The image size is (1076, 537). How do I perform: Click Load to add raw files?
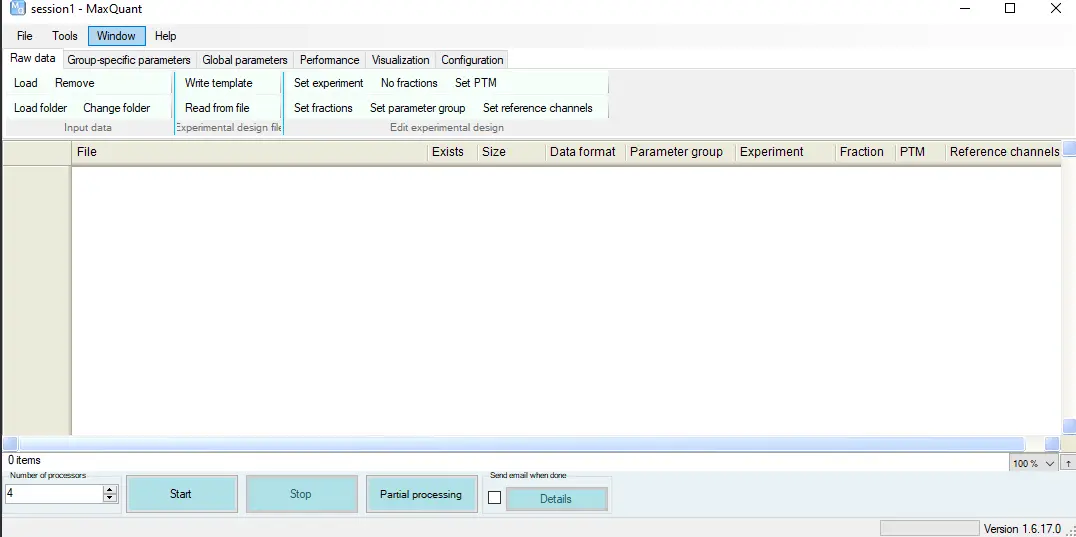point(26,83)
